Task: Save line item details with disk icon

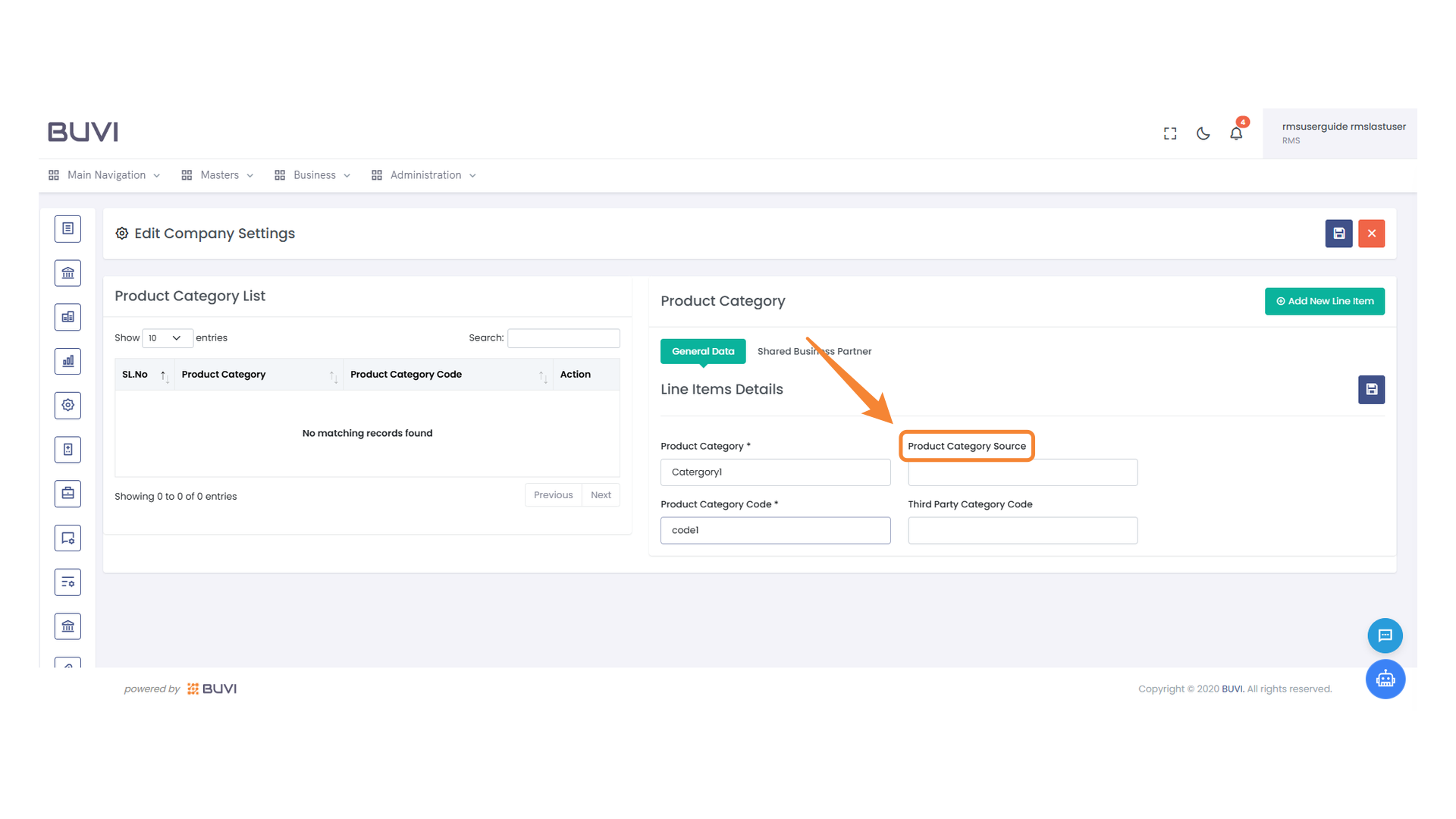Action: (x=1371, y=390)
